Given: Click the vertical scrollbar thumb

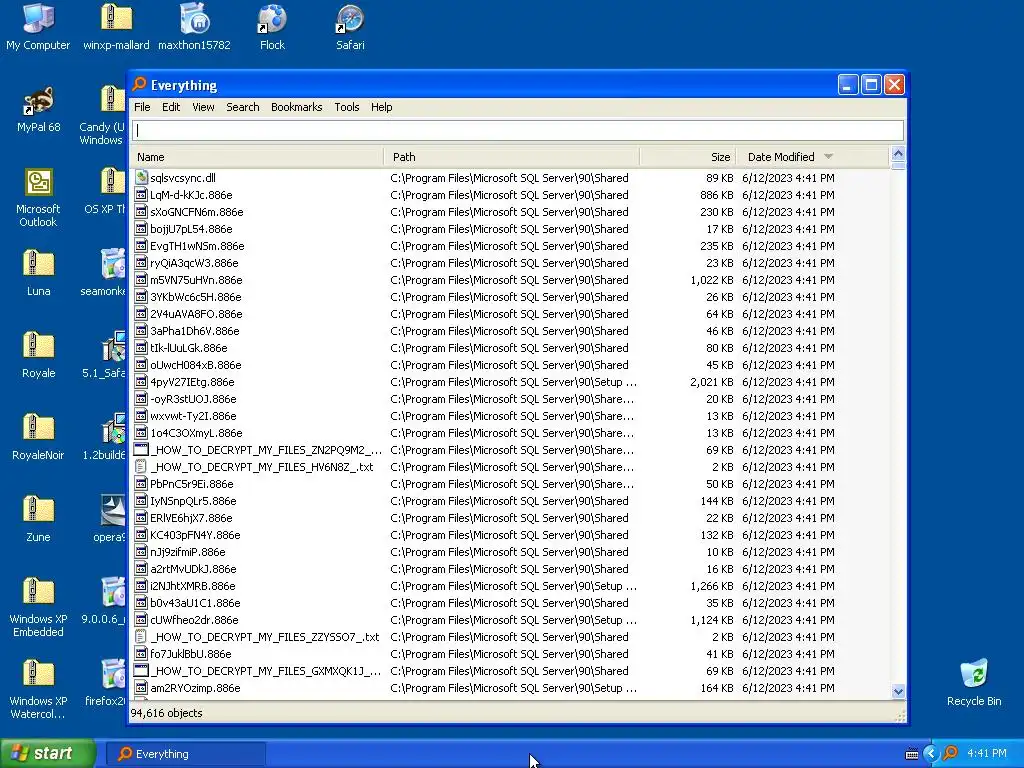Looking at the screenshot, I should 898,166.
